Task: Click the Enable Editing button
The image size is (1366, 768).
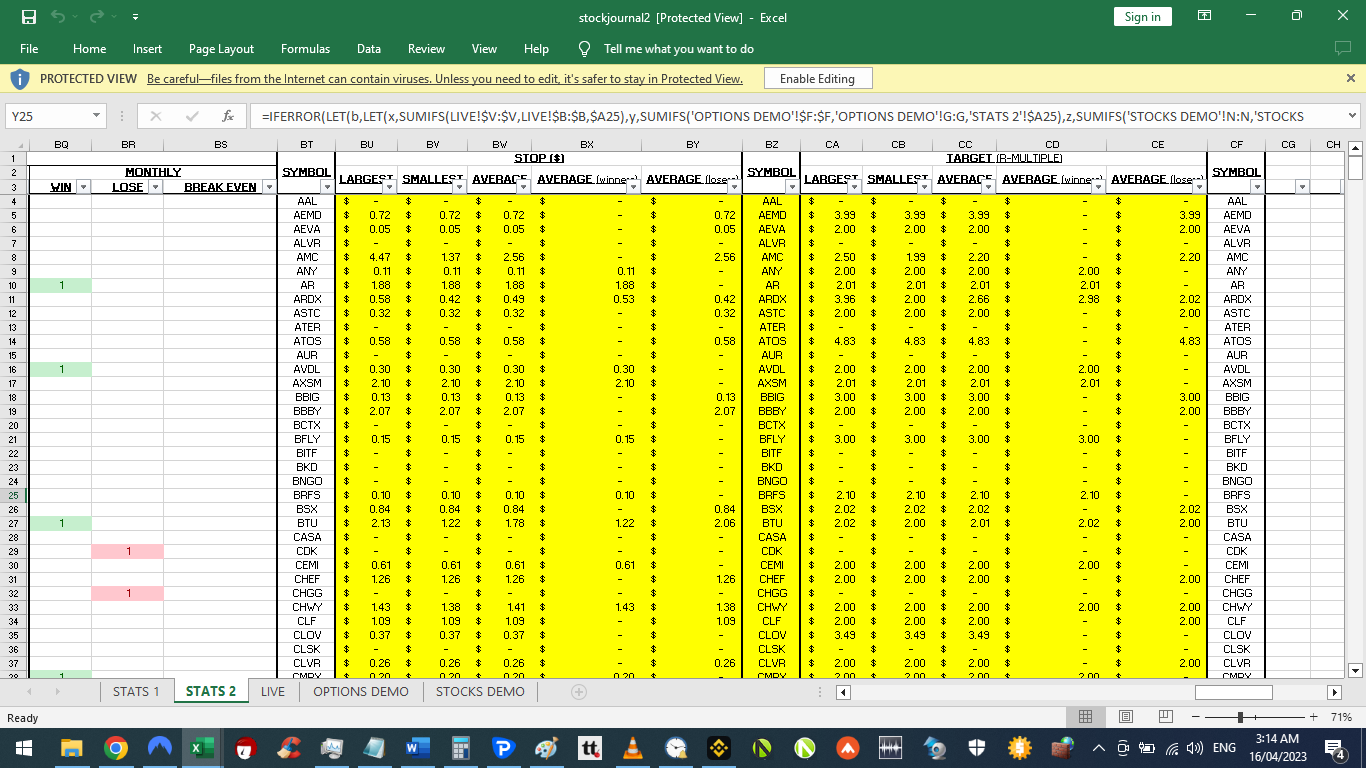Action: 817,78
